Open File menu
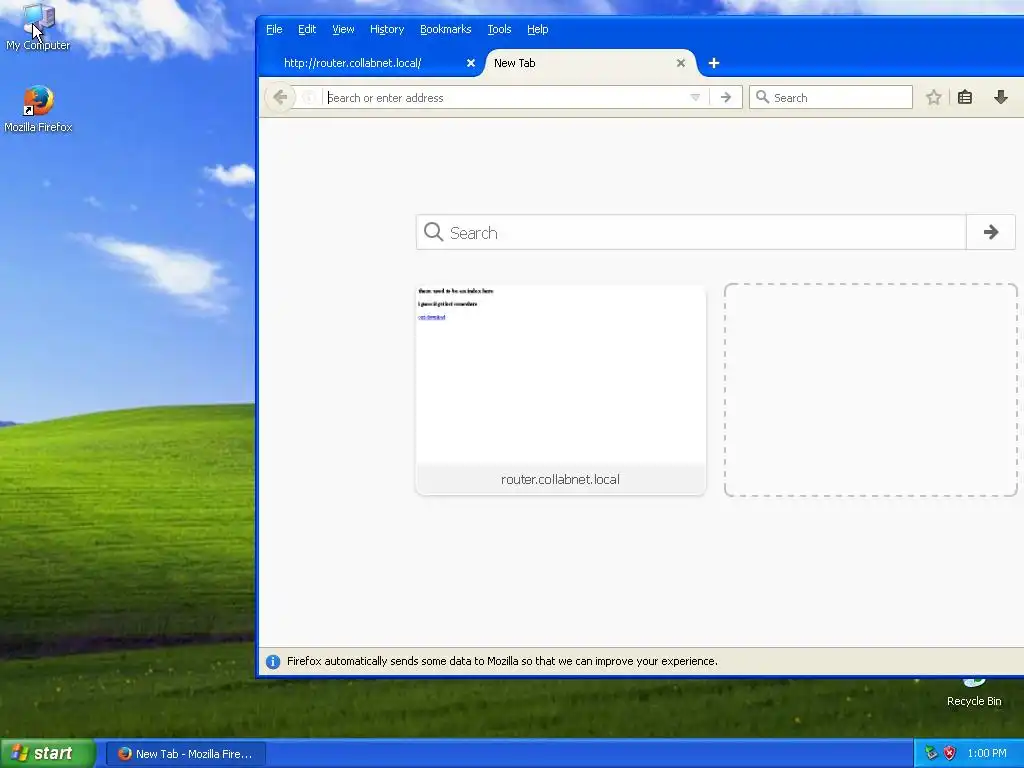 click(274, 29)
